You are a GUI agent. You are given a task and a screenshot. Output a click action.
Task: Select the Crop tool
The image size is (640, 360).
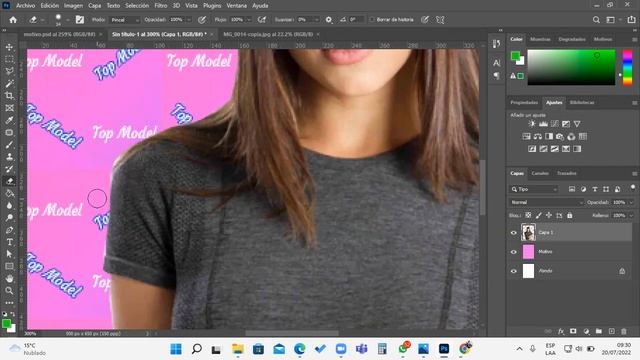click(9, 96)
